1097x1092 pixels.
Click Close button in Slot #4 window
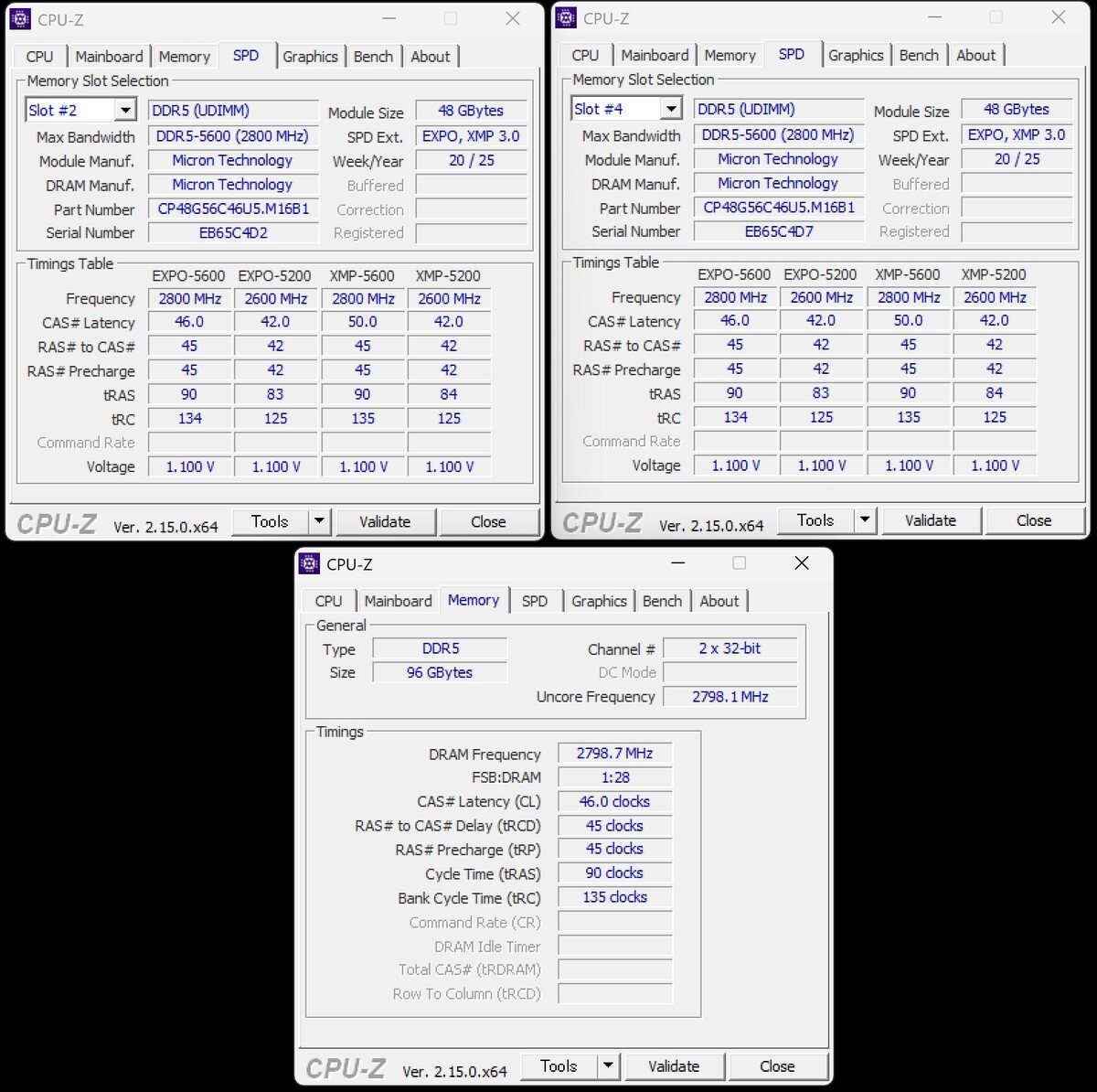click(x=1034, y=520)
